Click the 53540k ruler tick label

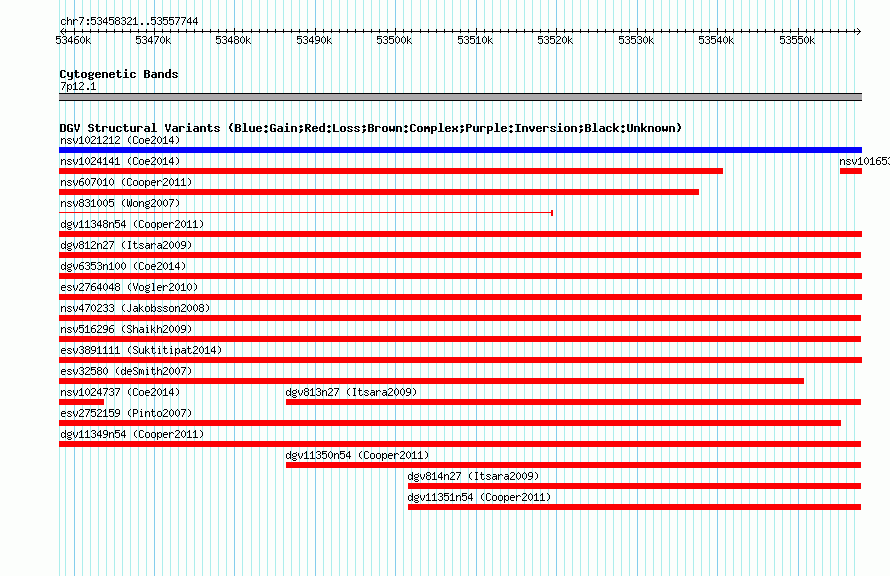click(x=716, y=40)
